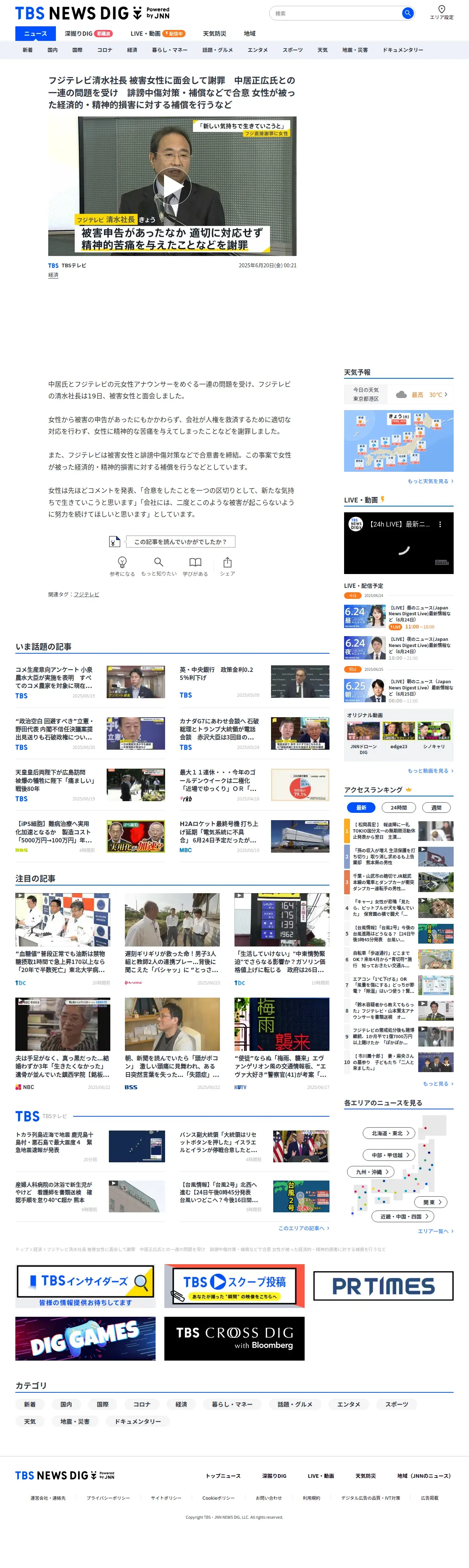The image size is (469, 1568).
Task: Open the JNNドローンDIG video thumbnail
Action: [363, 730]
